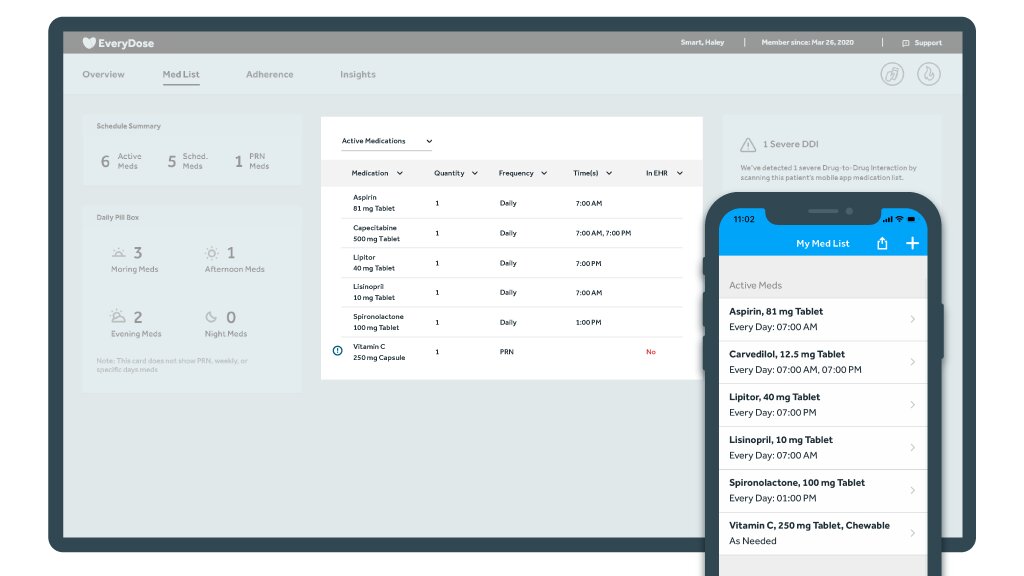Image resolution: width=1024 pixels, height=576 pixels.
Task: Click the PRN frequency cell
Action: click(x=507, y=352)
